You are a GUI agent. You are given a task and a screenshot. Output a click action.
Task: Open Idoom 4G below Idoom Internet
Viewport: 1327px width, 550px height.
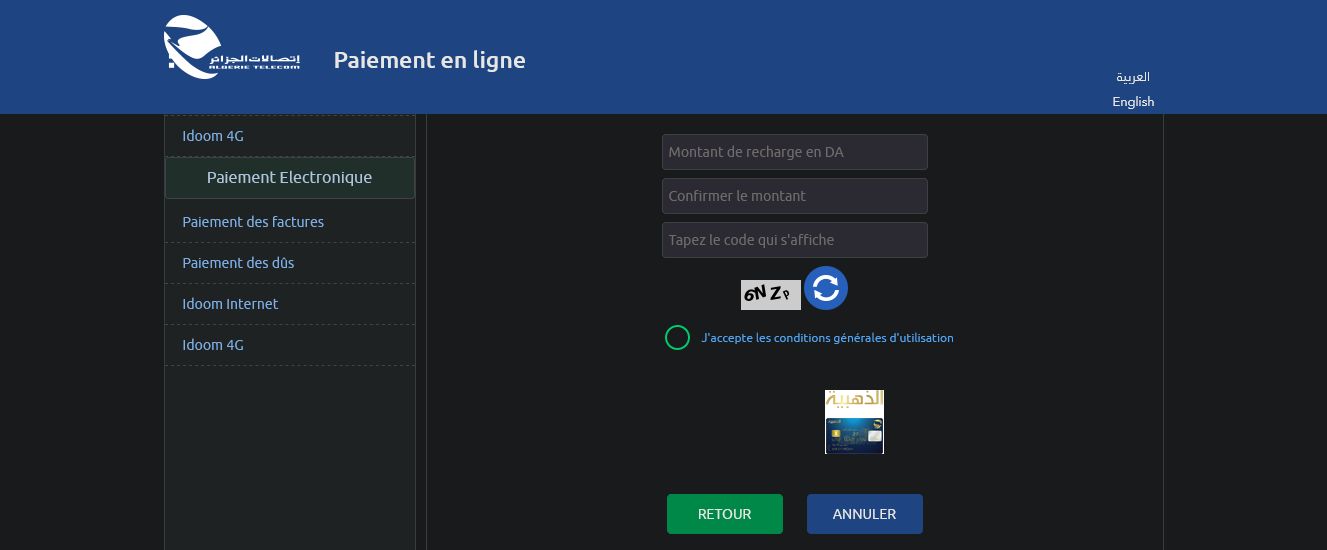pyautogui.click(x=290, y=345)
